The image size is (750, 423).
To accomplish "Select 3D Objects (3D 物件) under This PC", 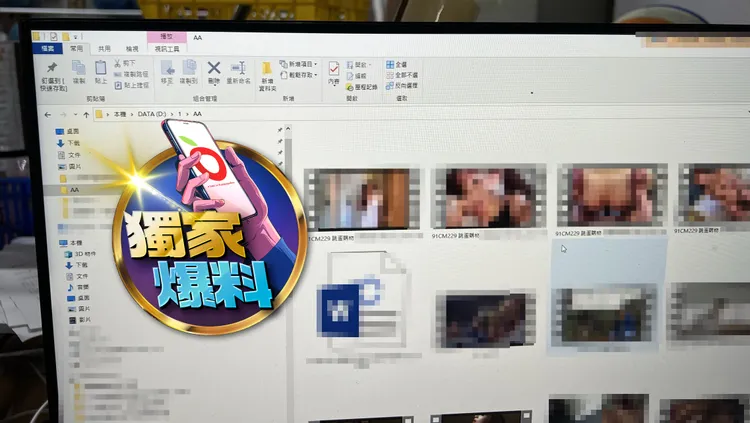I will click(x=82, y=253).
